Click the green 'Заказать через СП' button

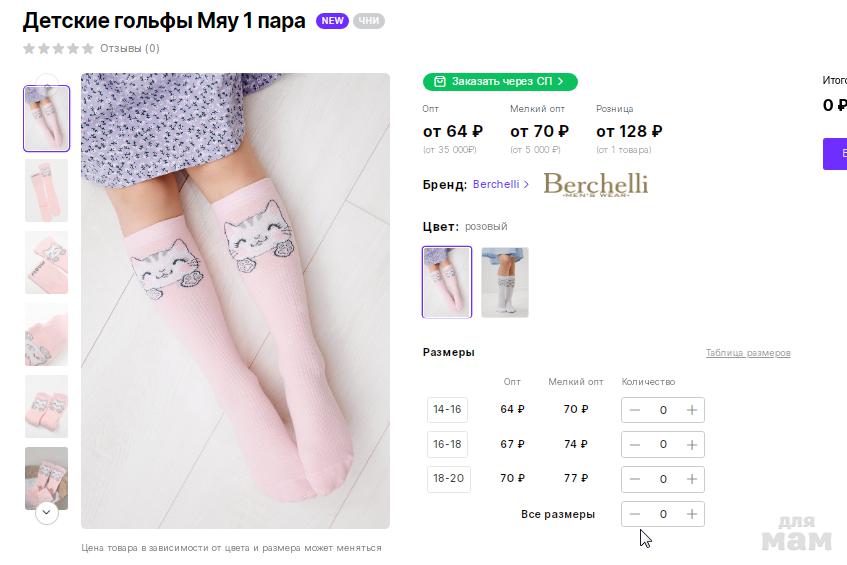coord(500,81)
